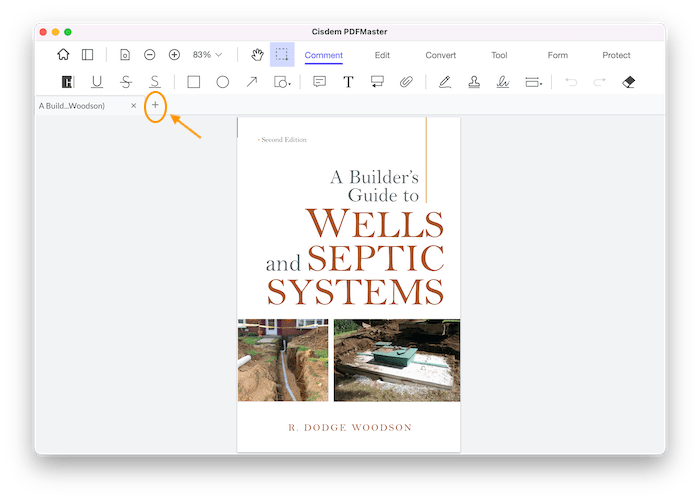Select the Callout text tool
Image resolution: width=700 pixels, height=500 pixels.
[x=377, y=82]
